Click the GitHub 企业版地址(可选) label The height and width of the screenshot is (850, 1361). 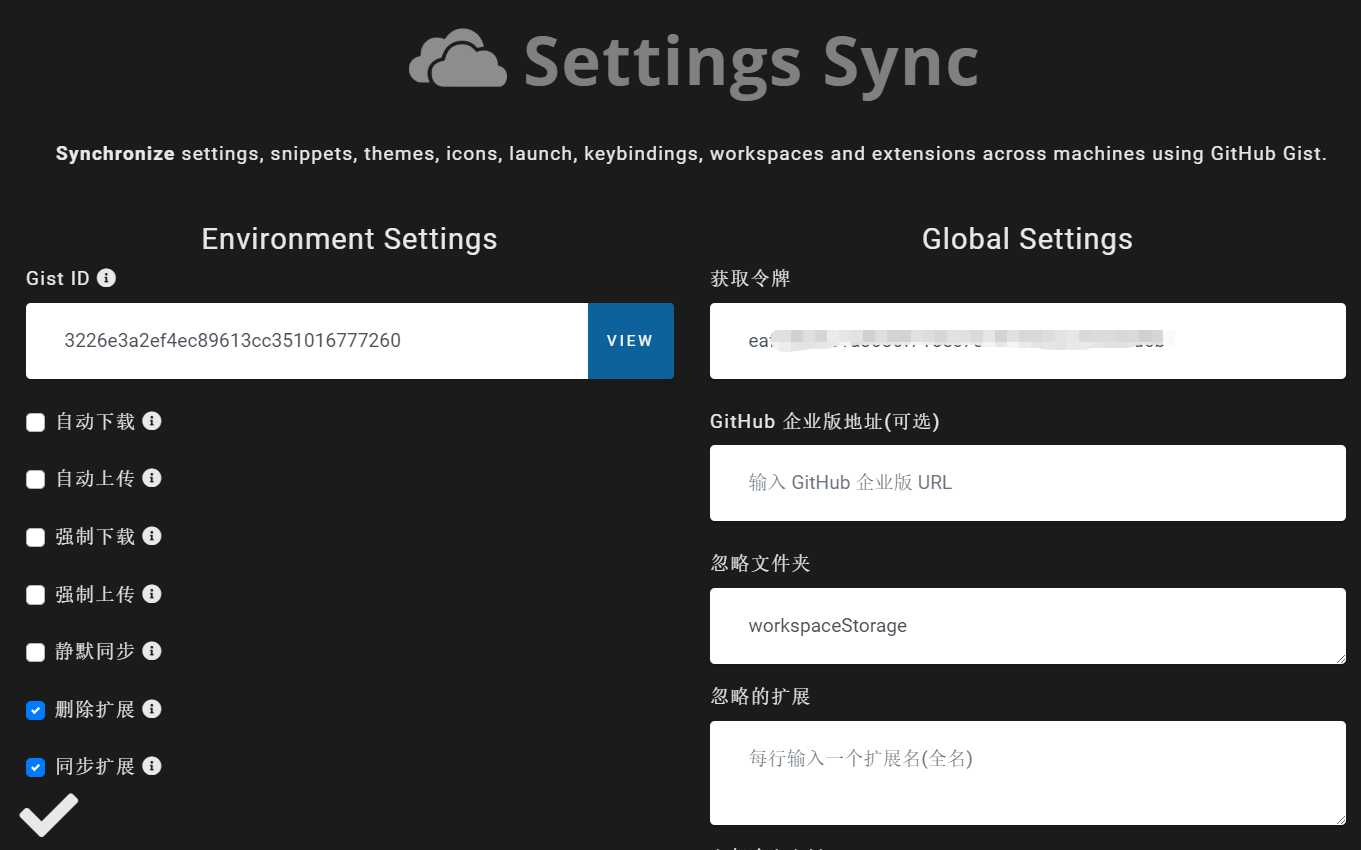tap(825, 421)
